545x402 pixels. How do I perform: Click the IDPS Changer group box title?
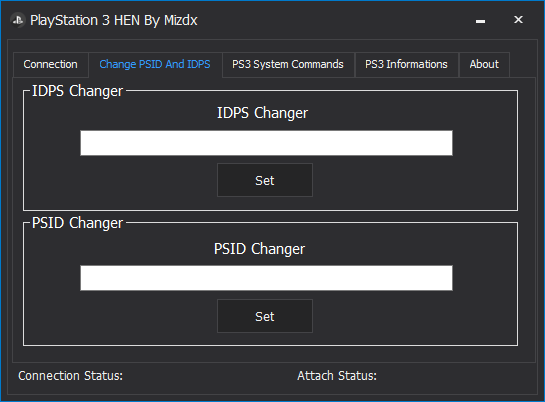click(77, 91)
